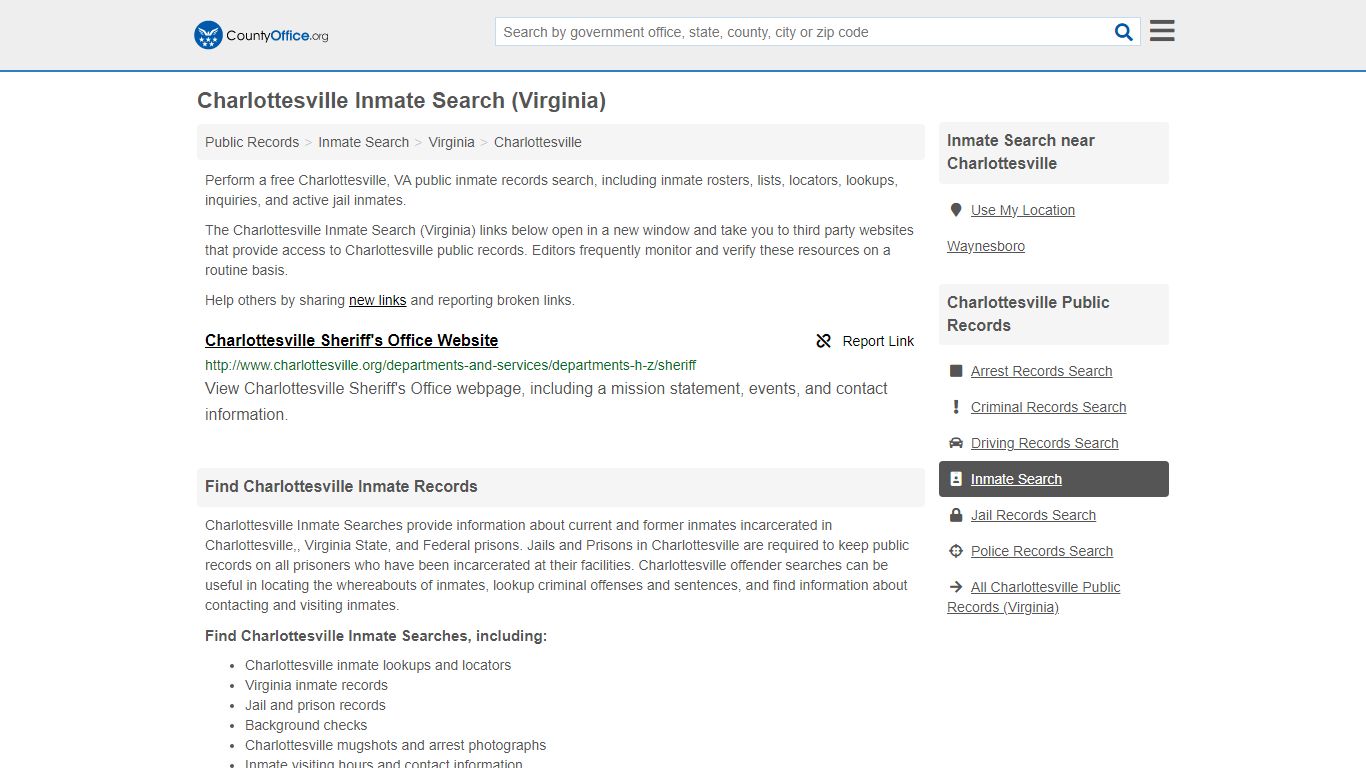
Task: Follow the 'new links' hyperlink
Action: (x=377, y=300)
